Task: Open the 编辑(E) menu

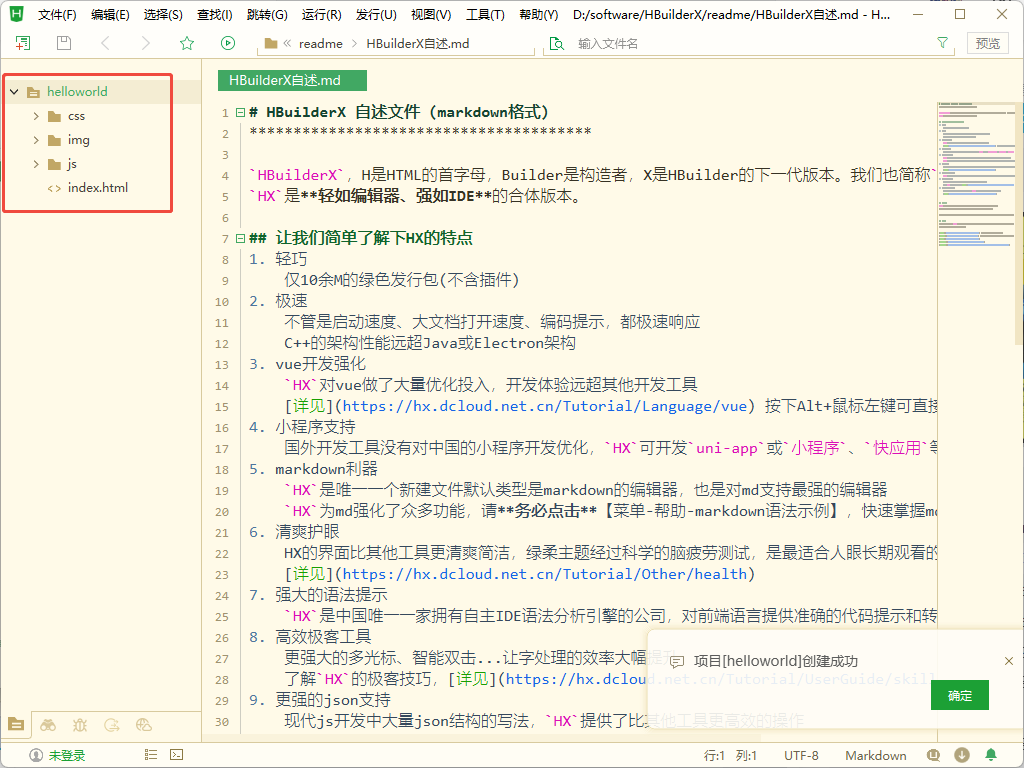Action: coord(110,14)
